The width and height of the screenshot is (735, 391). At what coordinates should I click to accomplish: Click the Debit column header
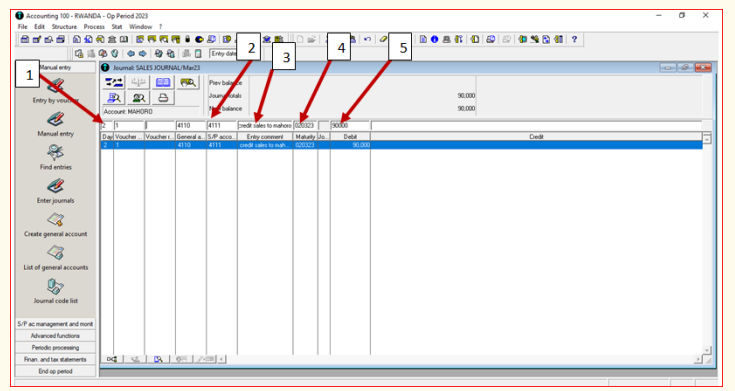[351, 136]
